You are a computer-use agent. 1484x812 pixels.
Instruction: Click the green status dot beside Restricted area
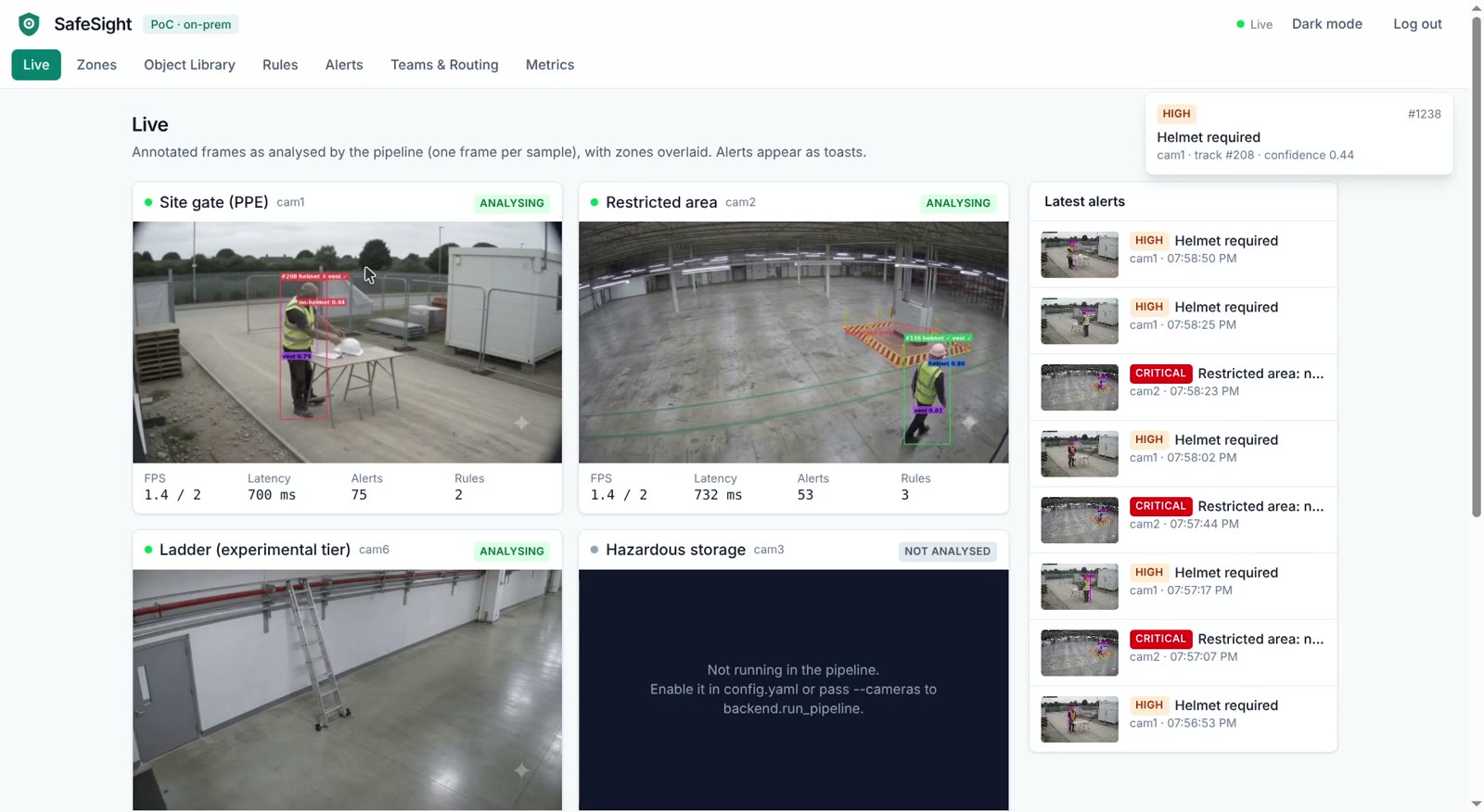point(595,202)
